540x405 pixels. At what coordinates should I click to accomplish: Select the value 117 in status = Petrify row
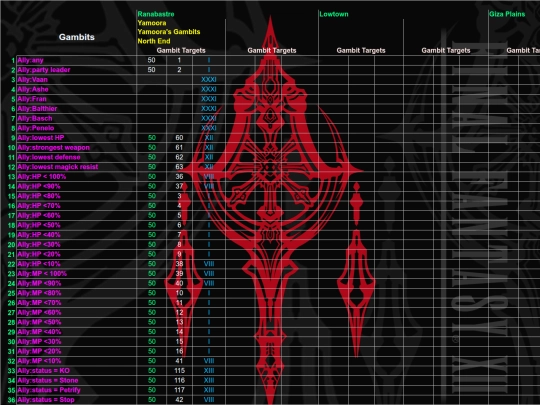point(179,390)
